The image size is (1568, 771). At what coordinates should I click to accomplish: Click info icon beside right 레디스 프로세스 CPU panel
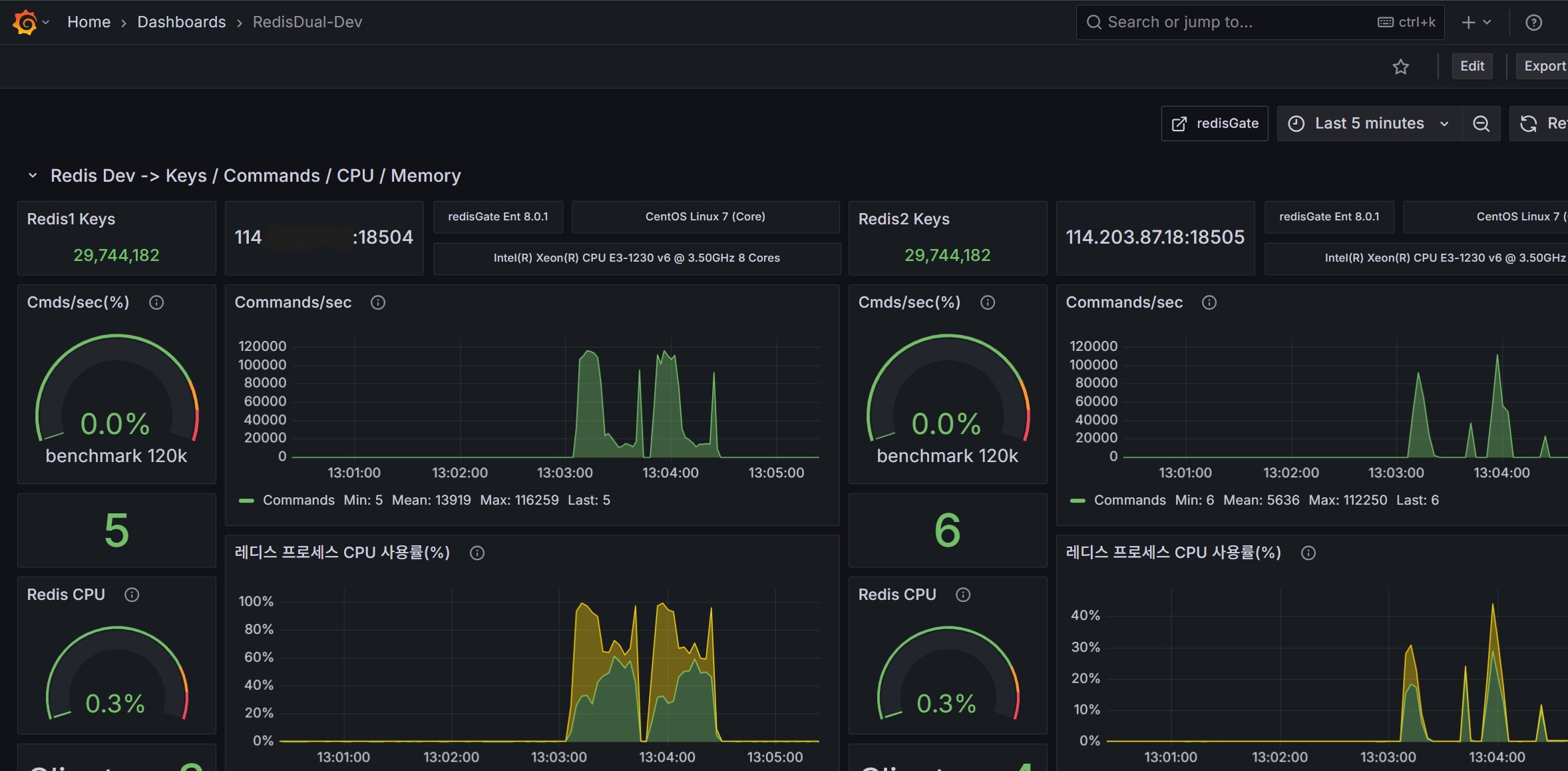(x=1308, y=553)
